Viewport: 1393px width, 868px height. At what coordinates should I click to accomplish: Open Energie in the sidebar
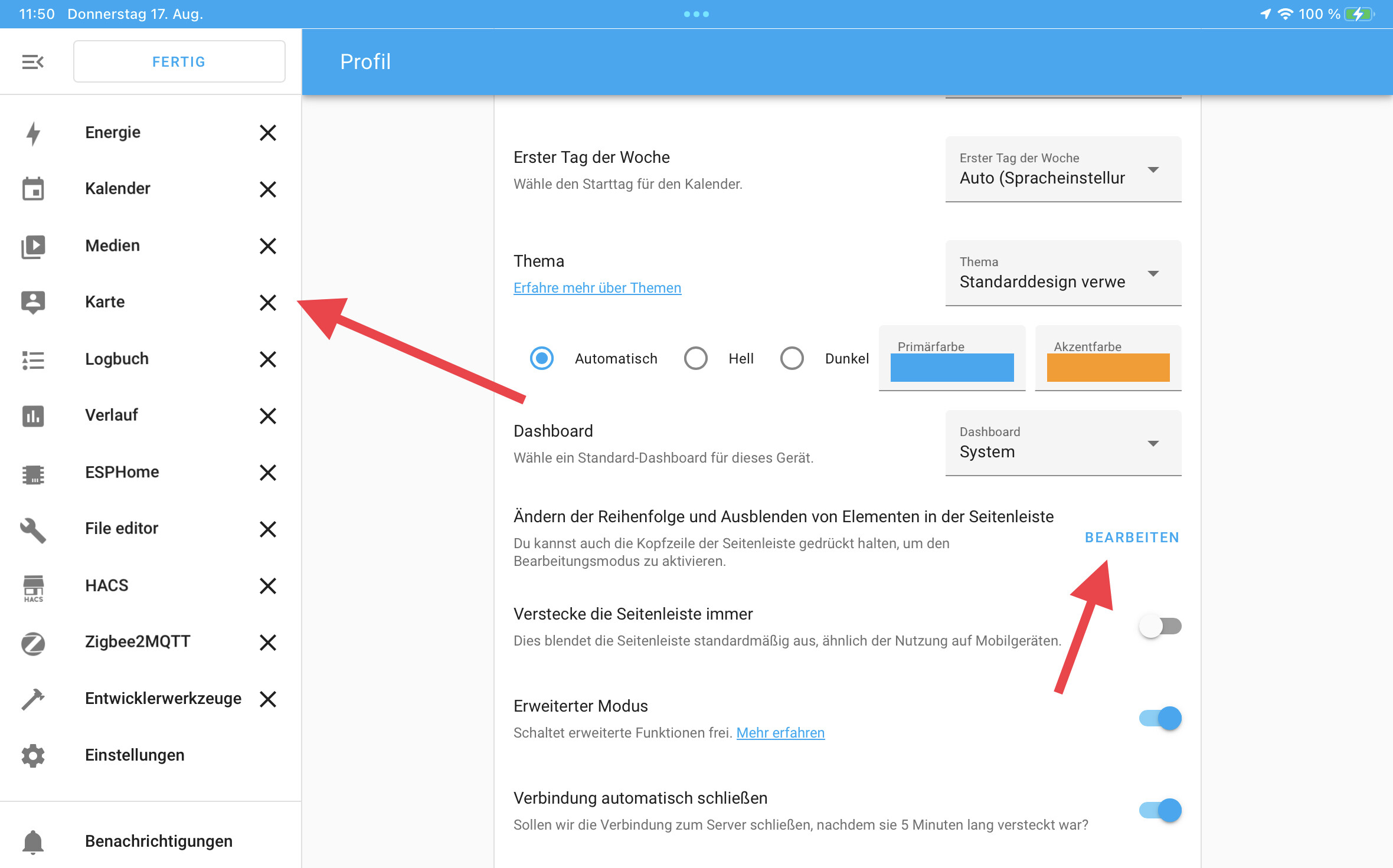(113, 132)
